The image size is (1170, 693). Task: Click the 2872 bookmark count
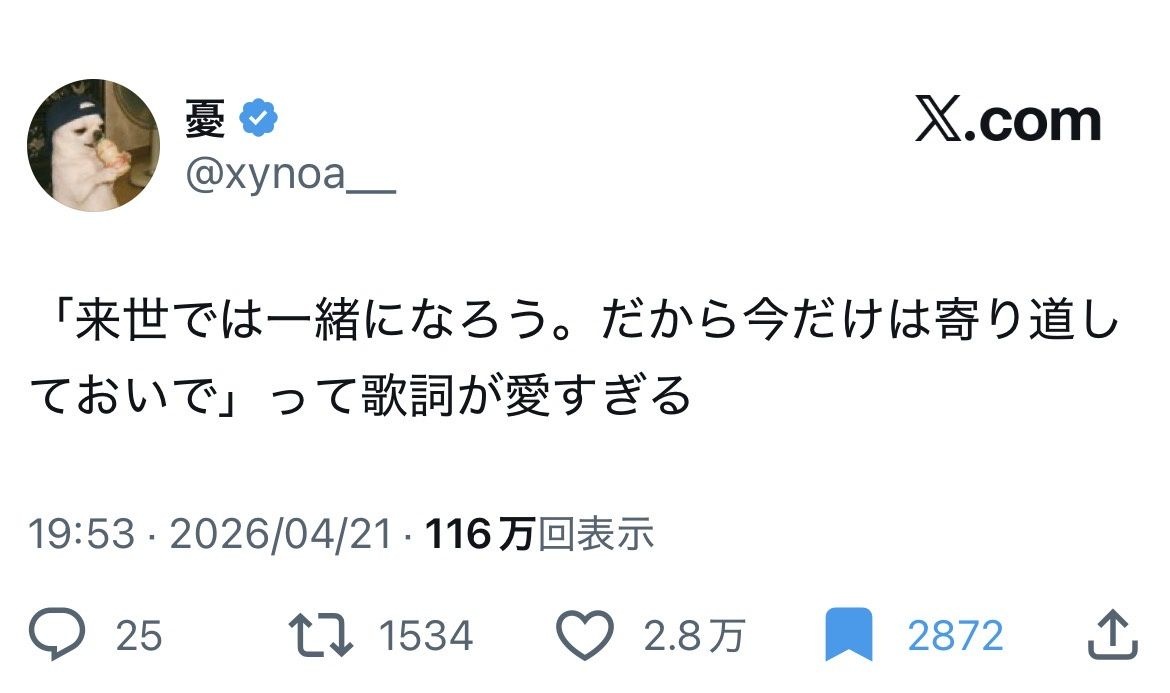pos(955,636)
